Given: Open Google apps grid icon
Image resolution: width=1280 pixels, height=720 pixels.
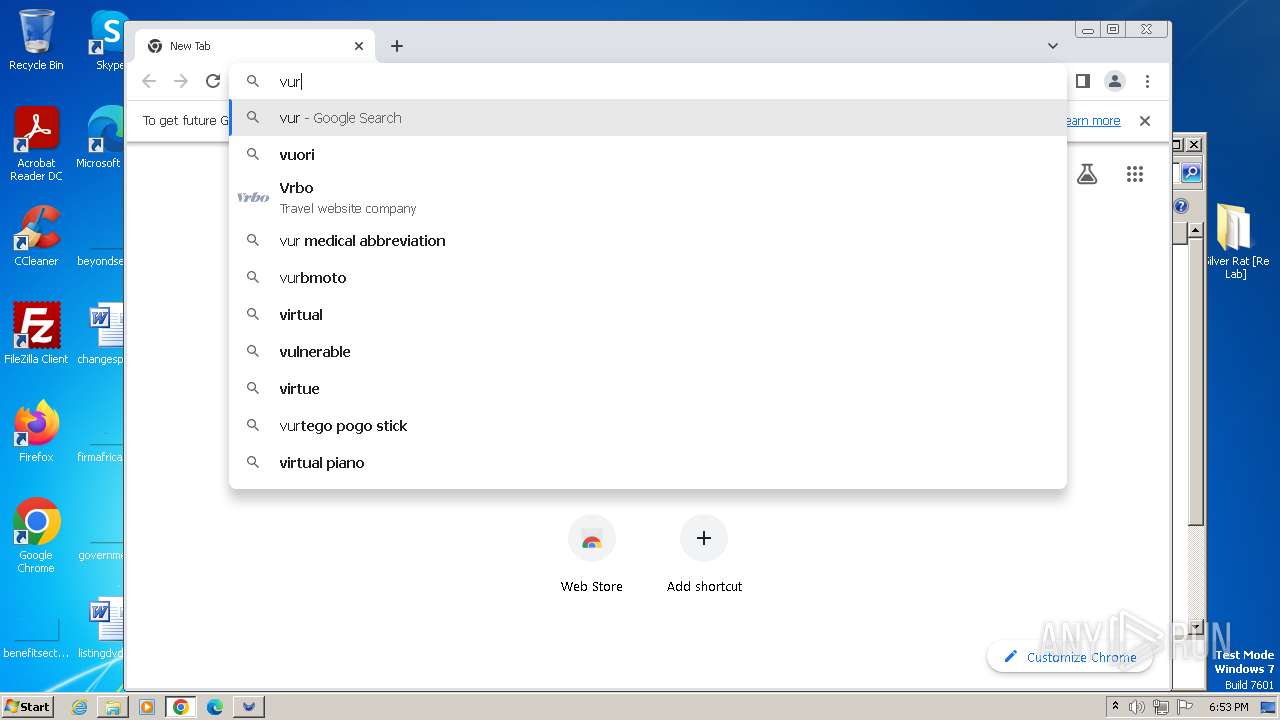Looking at the screenshot, I should tap(1134, 174).
